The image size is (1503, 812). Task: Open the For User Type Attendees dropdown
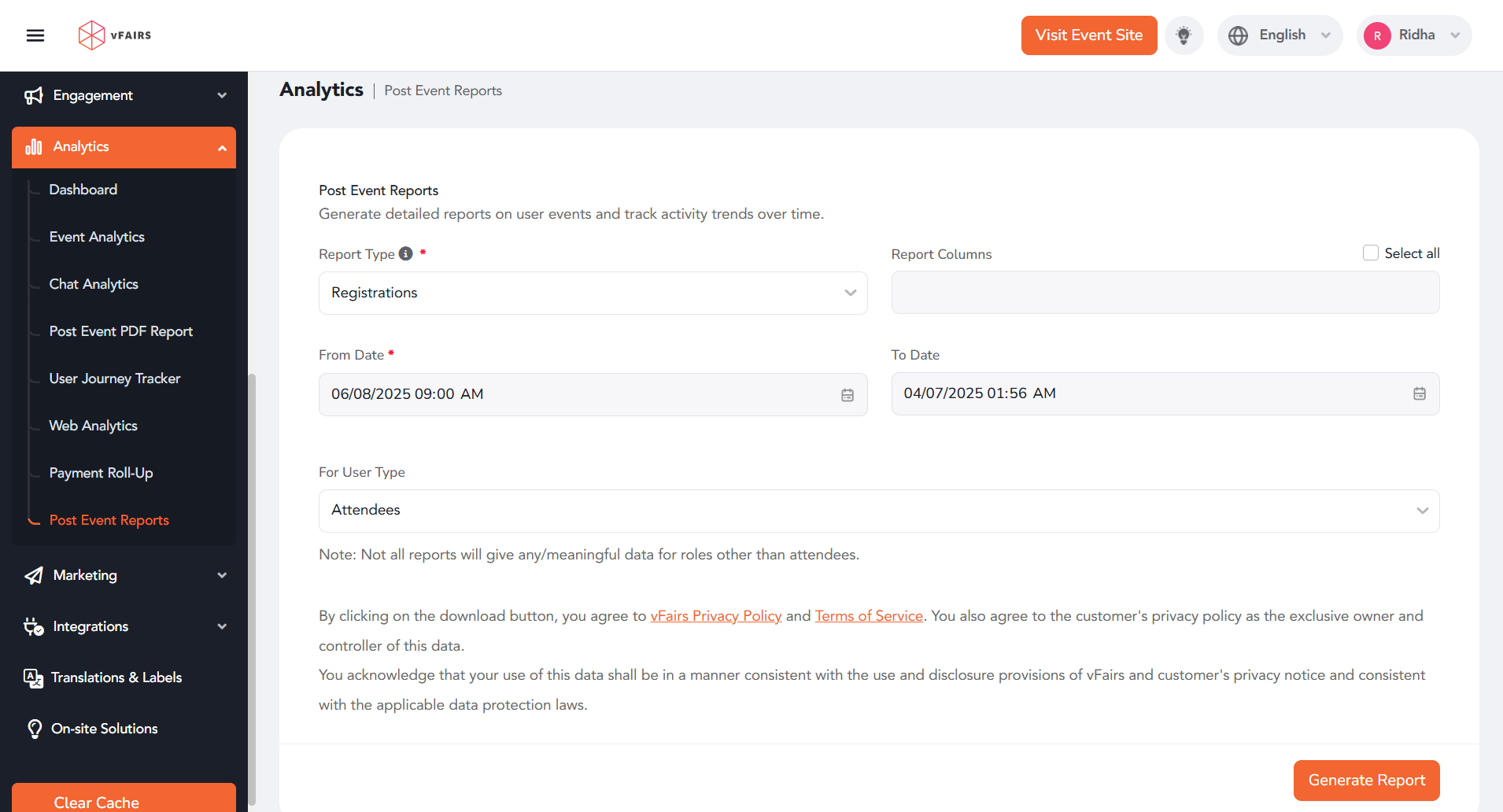(879, 511)
